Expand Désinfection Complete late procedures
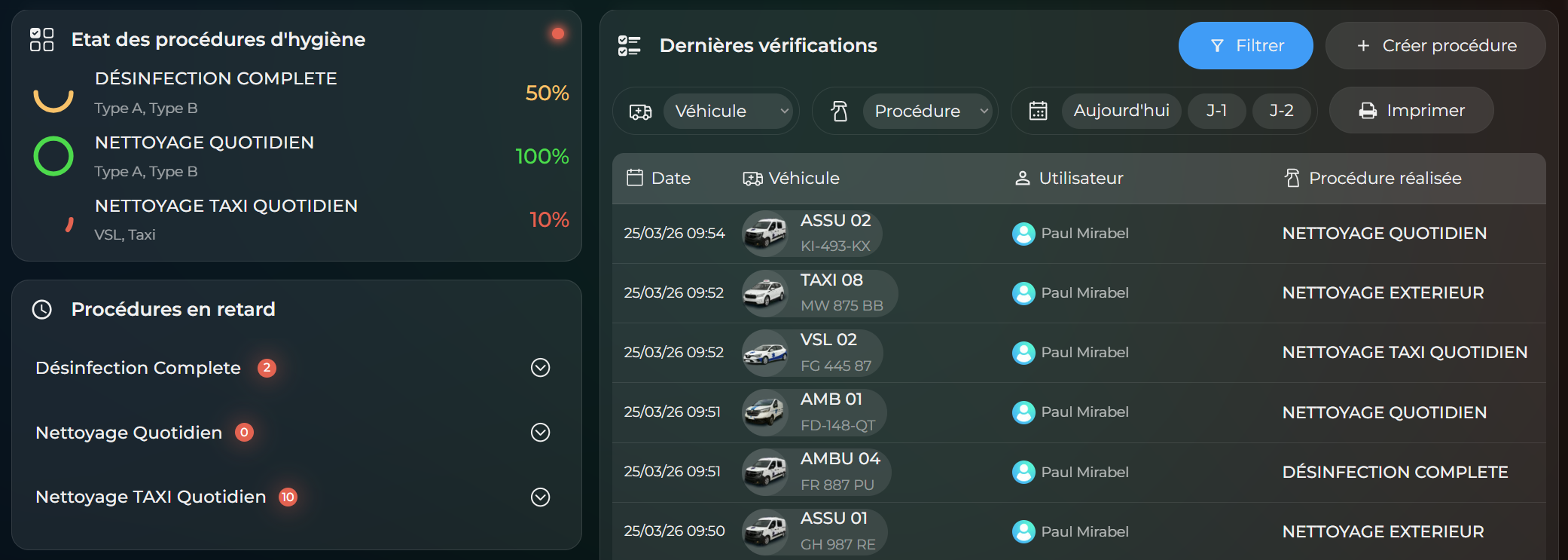This screenshot has height=560, width=1568. [x=541, y=368]
